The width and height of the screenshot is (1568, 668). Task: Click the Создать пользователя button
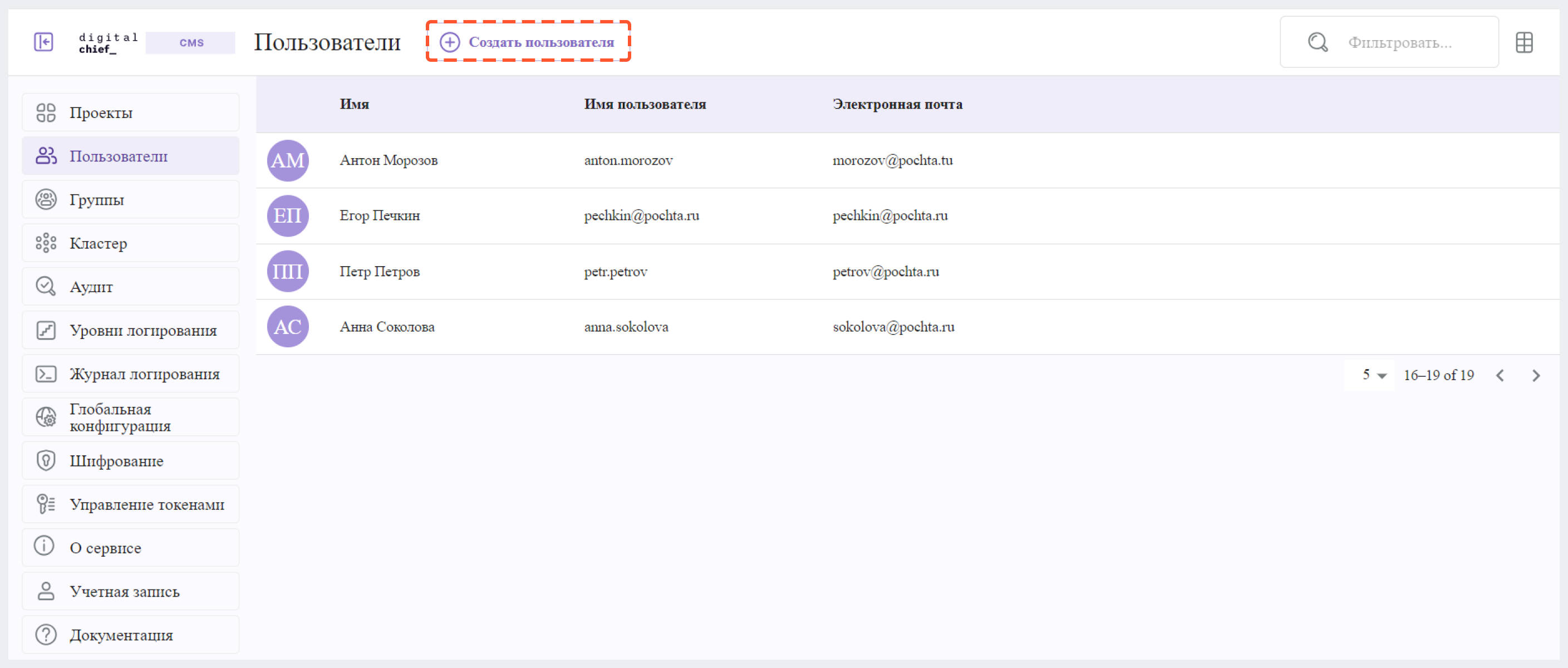pyautogui.click(x=528, y=42)
